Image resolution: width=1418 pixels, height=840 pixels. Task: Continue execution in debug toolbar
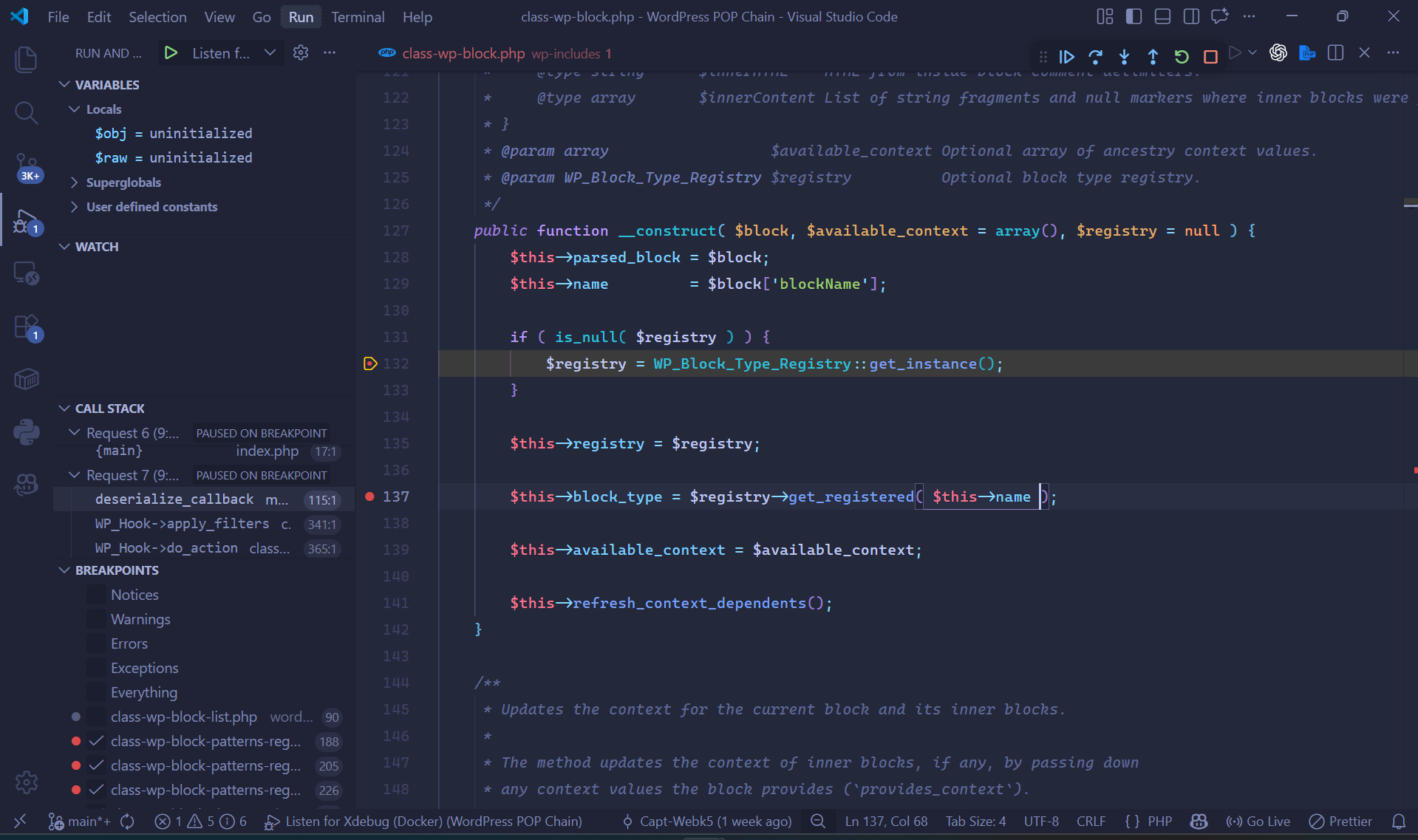pyautogui.click(x=1066, y=57)
